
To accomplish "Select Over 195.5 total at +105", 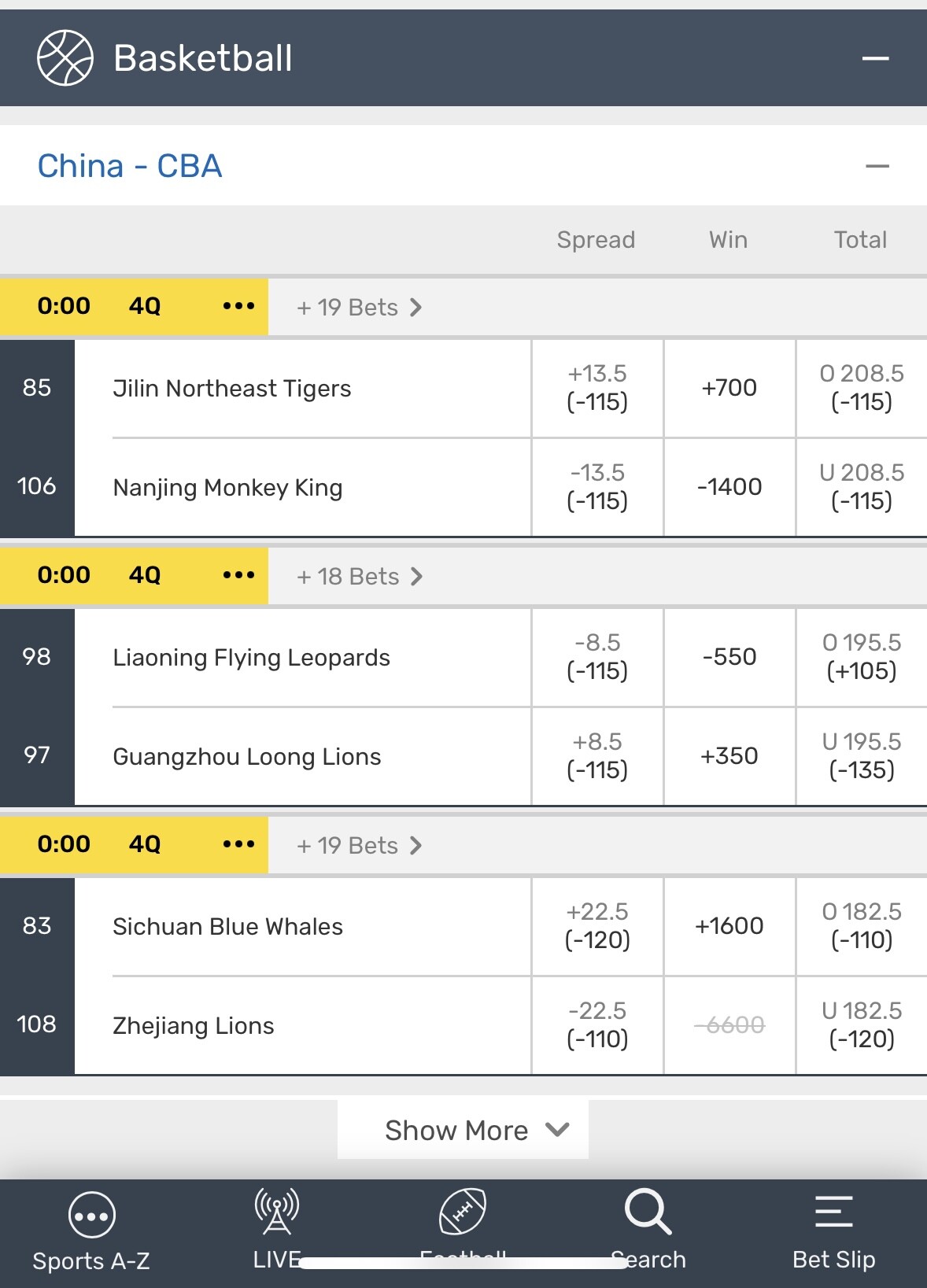I will [861, 657].
